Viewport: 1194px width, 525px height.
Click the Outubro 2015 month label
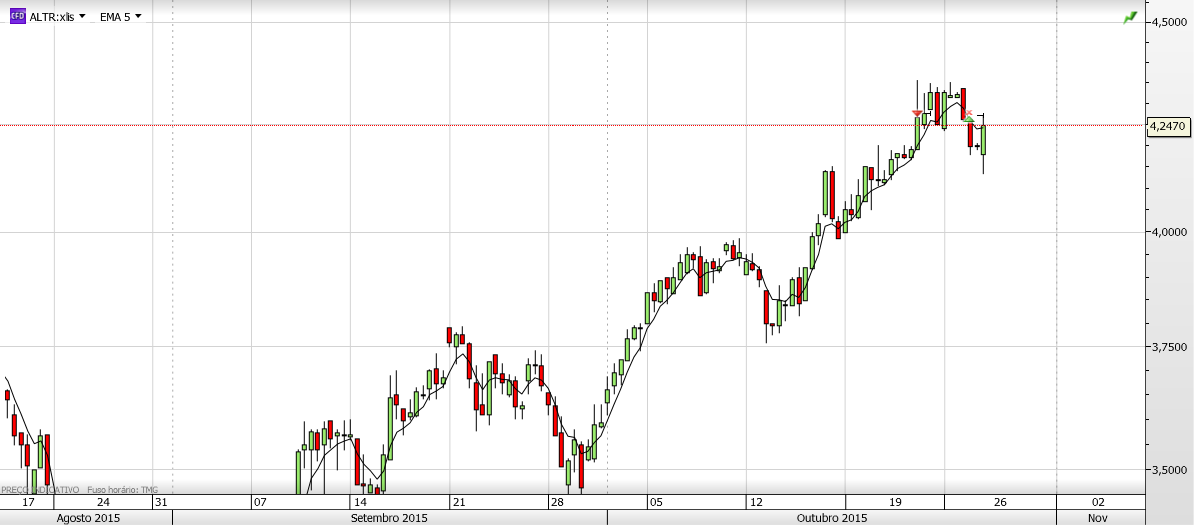point(832,517)
